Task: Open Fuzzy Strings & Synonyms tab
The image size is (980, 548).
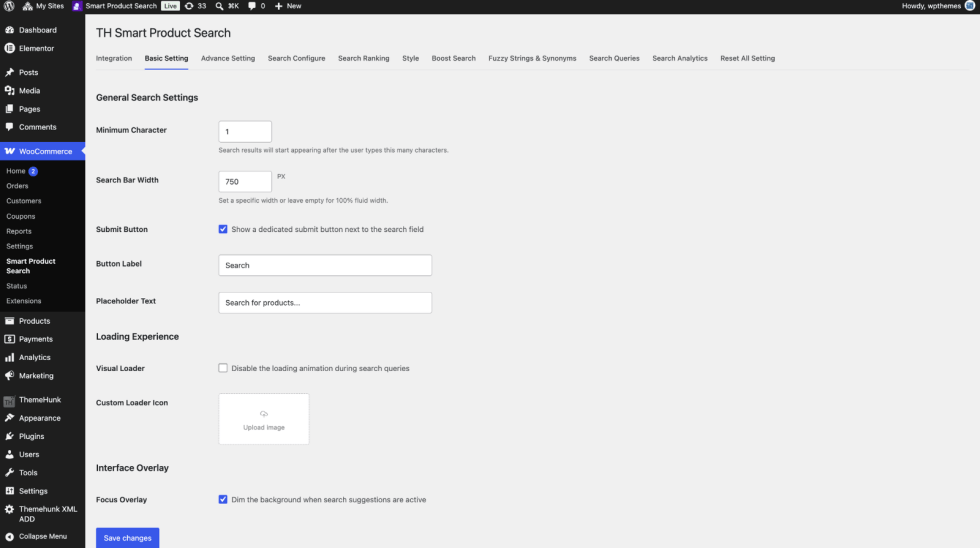Action: click(532, 58)
